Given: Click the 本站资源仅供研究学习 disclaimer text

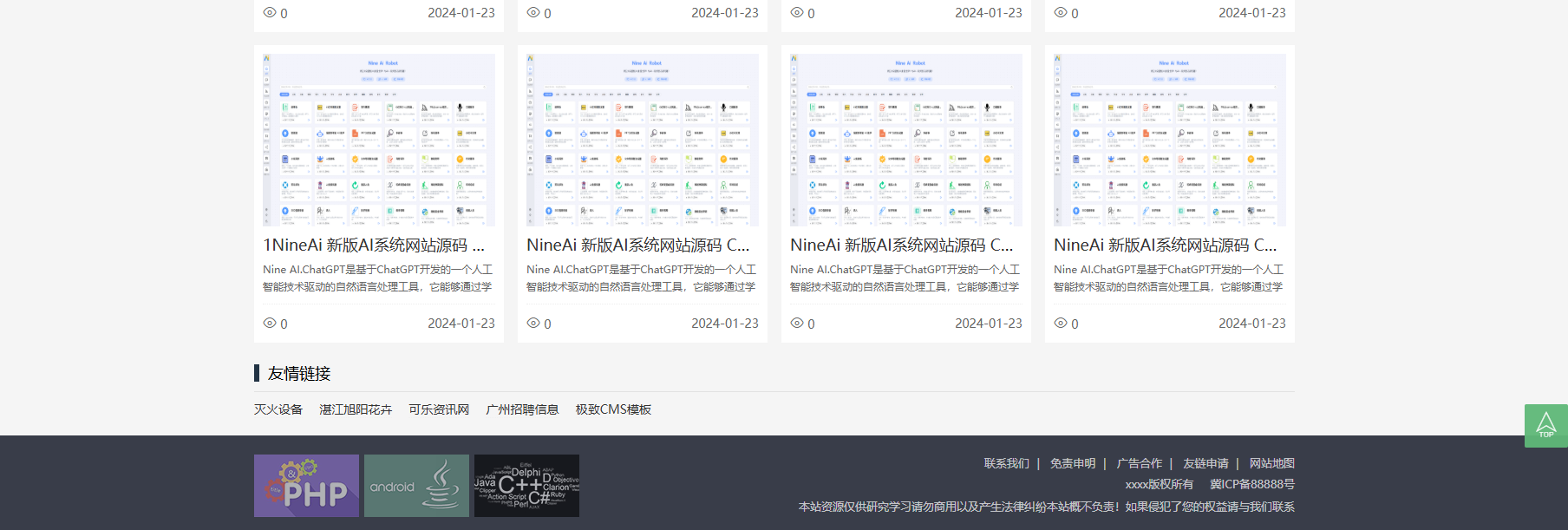Looking at the screenshot, I should point(1047,507).
